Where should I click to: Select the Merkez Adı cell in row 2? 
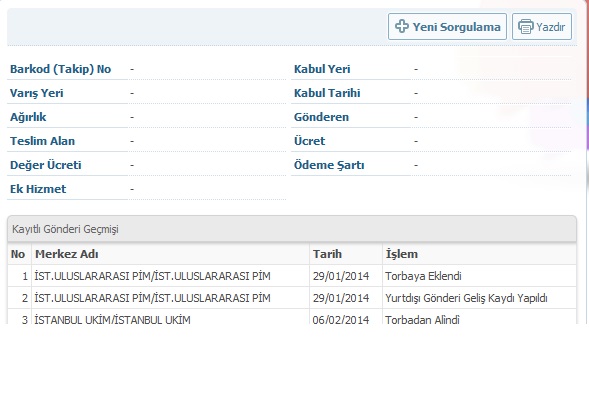(171, 298)
